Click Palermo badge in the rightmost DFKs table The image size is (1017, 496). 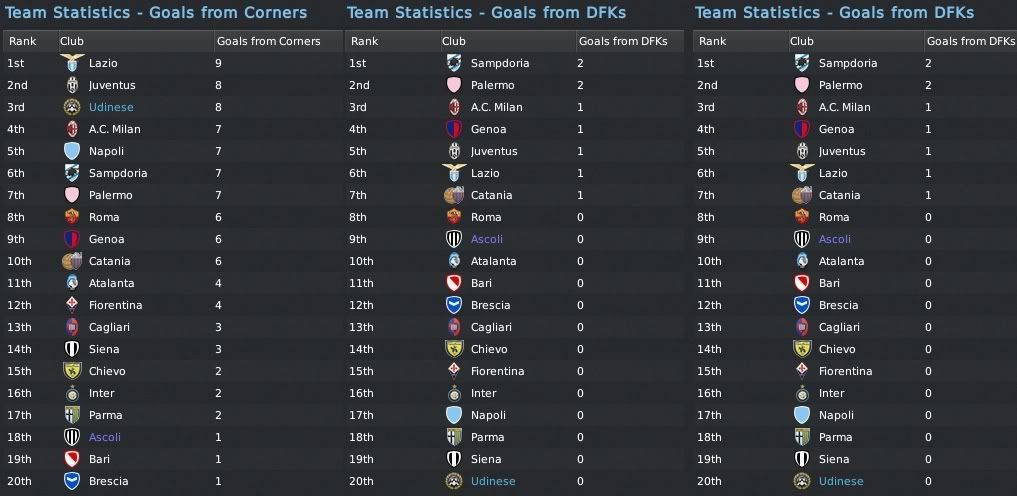pos(801,85)
